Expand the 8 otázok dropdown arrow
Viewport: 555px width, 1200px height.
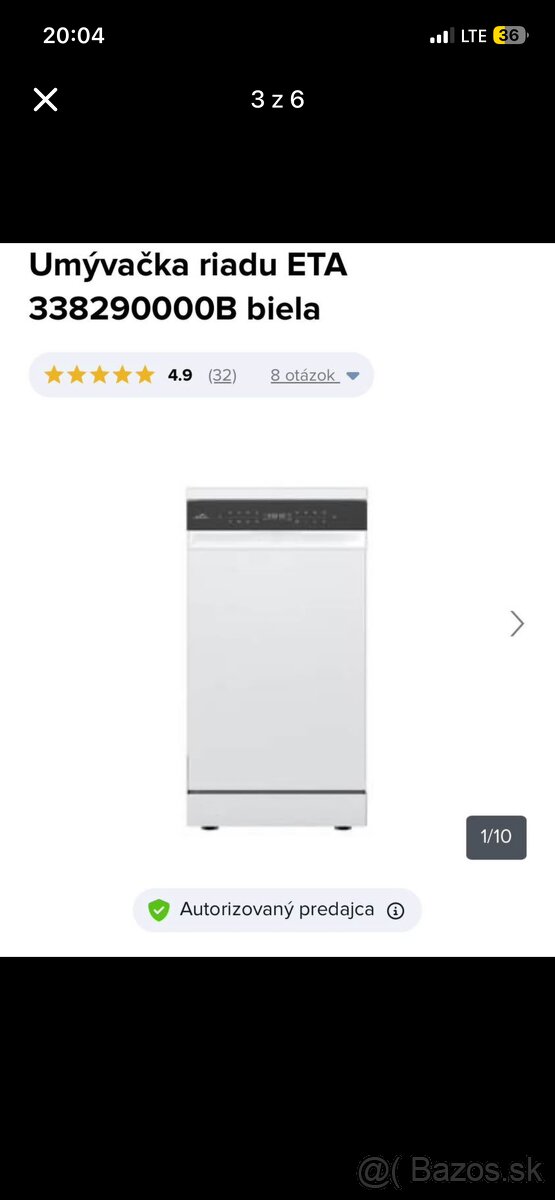tap(352, 376)
